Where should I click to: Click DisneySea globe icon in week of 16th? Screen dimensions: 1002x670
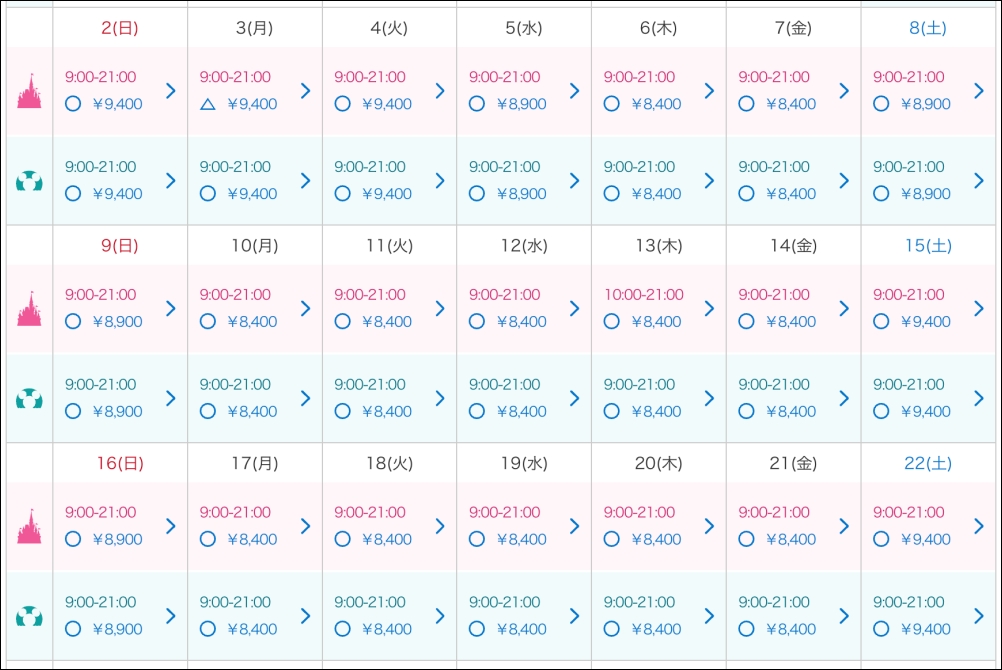(x=30, y=616)
